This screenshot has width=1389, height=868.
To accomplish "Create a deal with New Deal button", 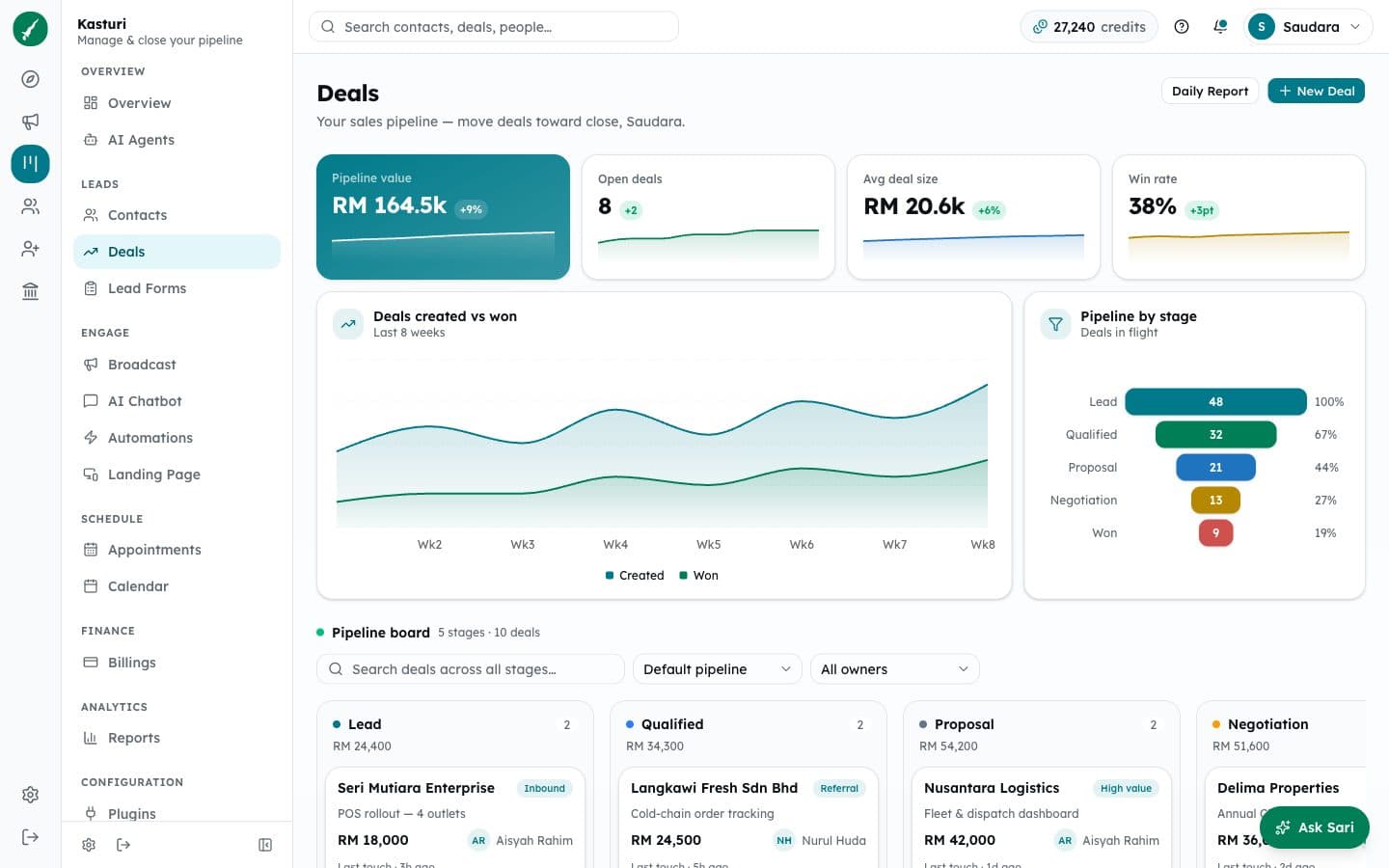I will pyautogui.click(x=1316, y=91).
